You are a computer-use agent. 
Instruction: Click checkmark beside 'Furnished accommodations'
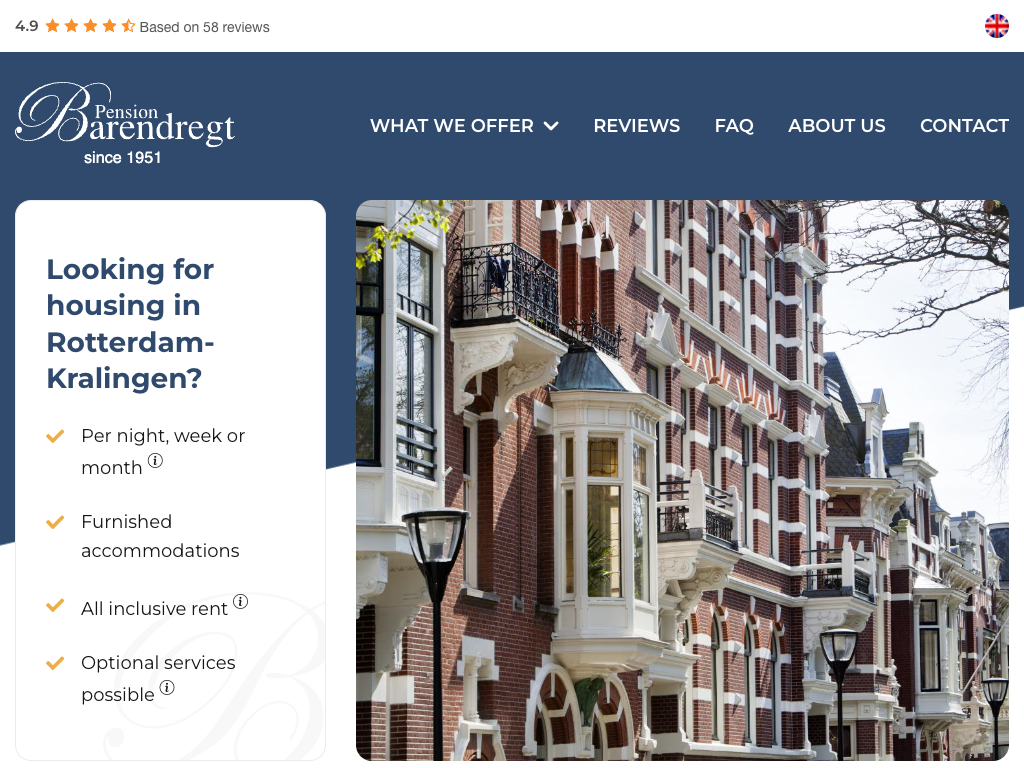click(x=56, y=522)
